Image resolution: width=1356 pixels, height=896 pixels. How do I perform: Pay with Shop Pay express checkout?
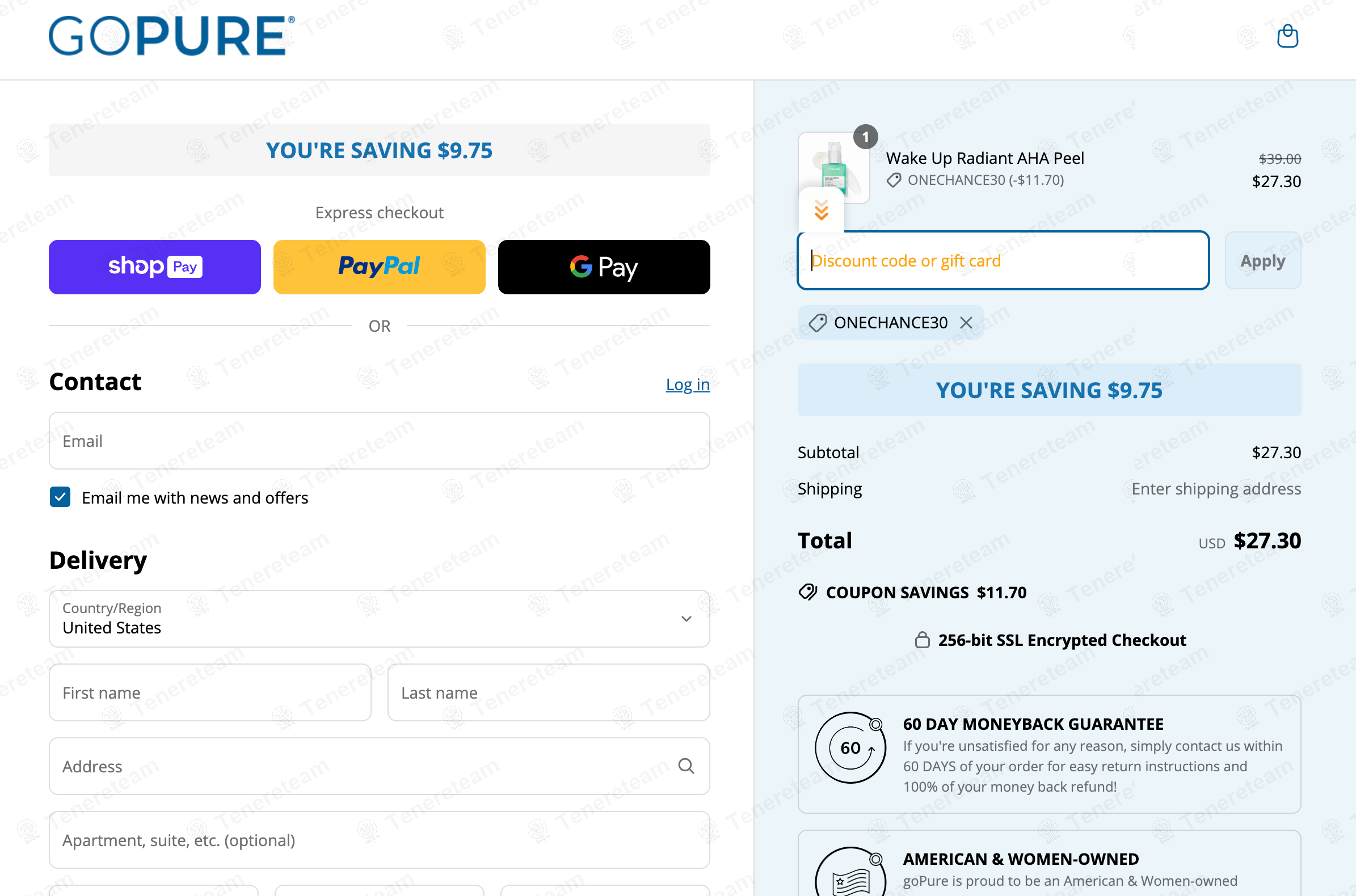coord(154,267)
